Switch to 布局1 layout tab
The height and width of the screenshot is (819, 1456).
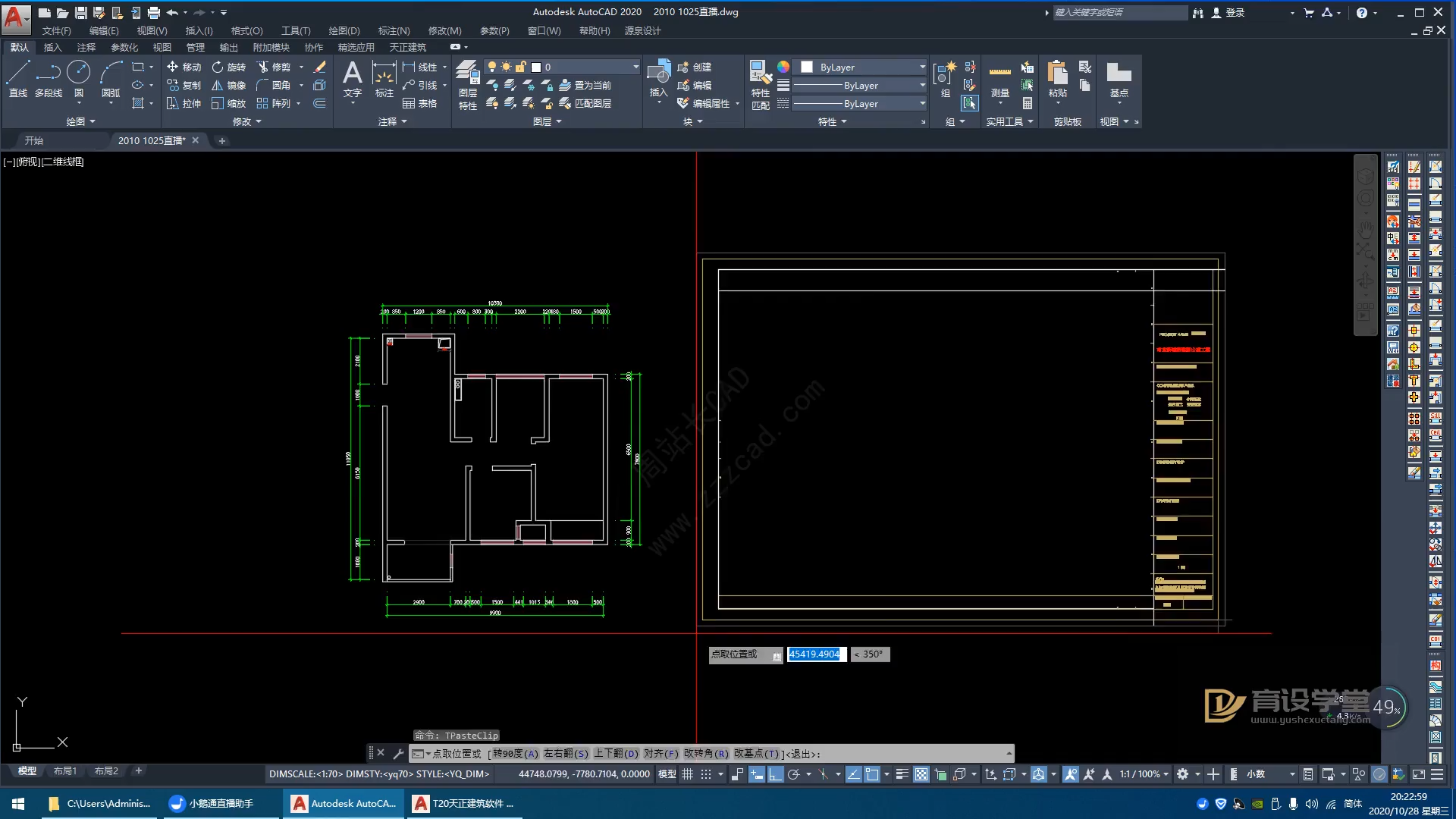(x=65, y=770)
